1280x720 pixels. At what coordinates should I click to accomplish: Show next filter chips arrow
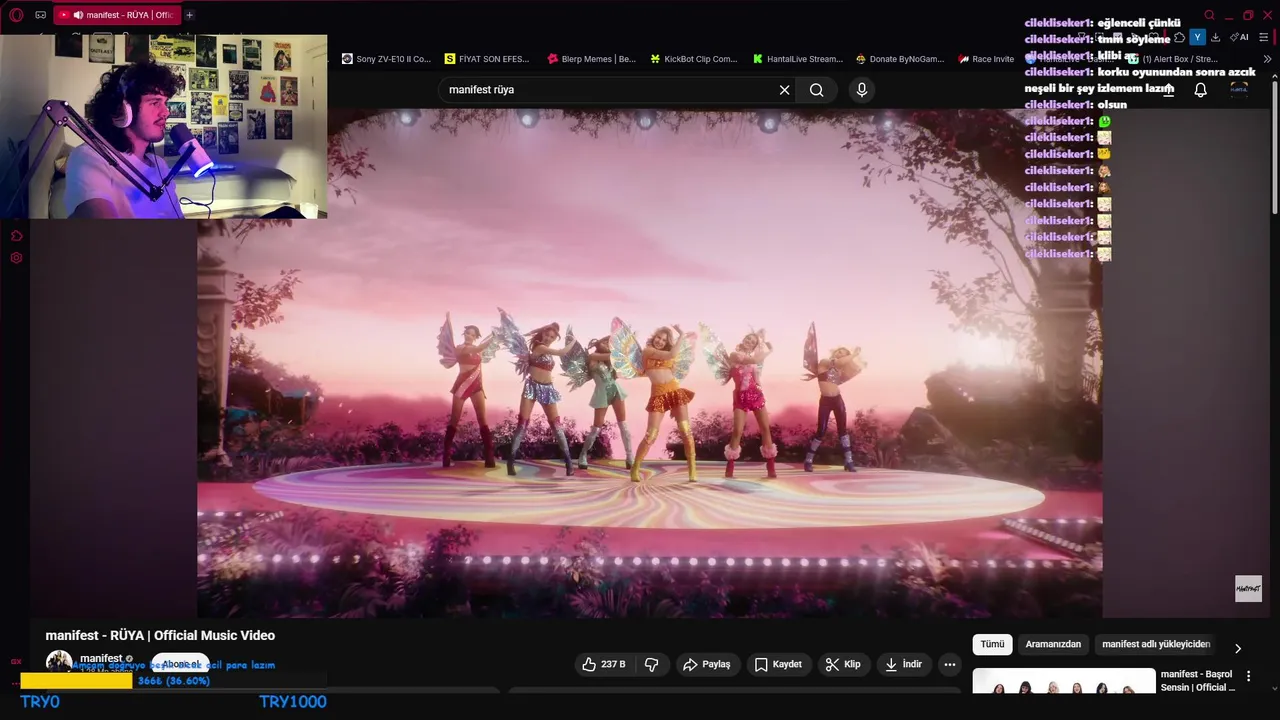[1237, 648]
